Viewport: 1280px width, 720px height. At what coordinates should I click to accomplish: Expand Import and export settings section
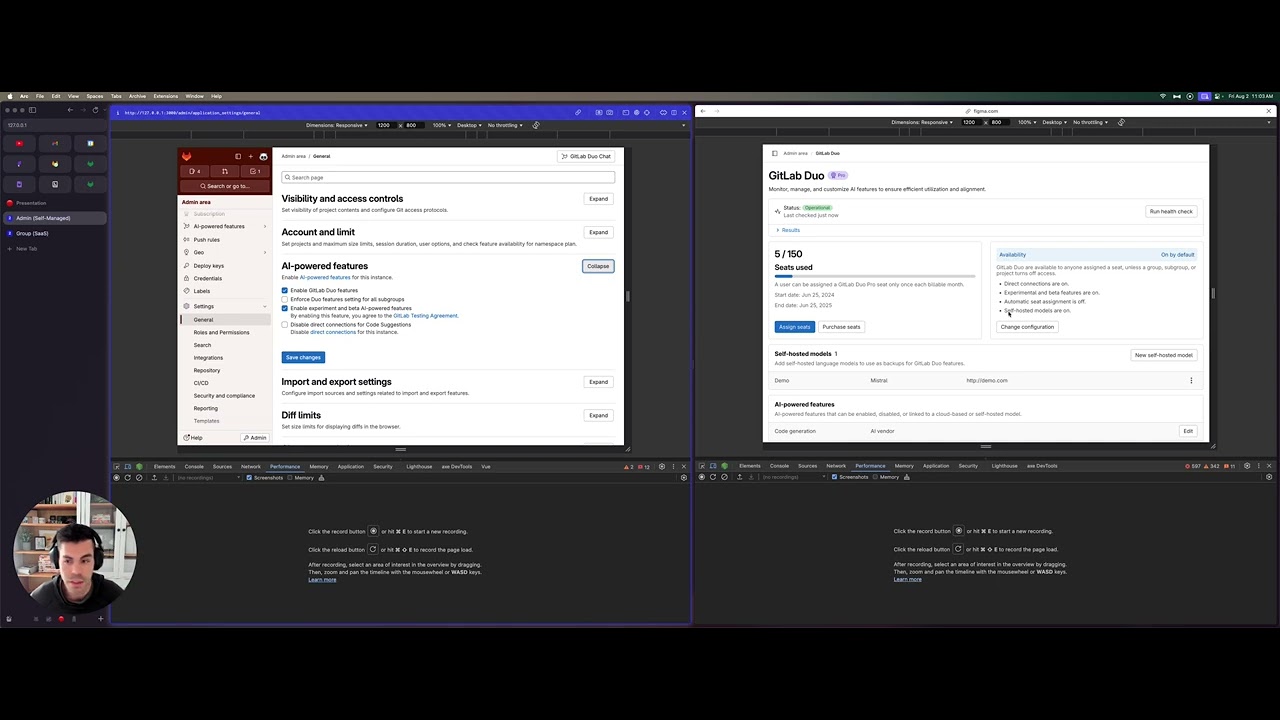(x=598, y=382)
